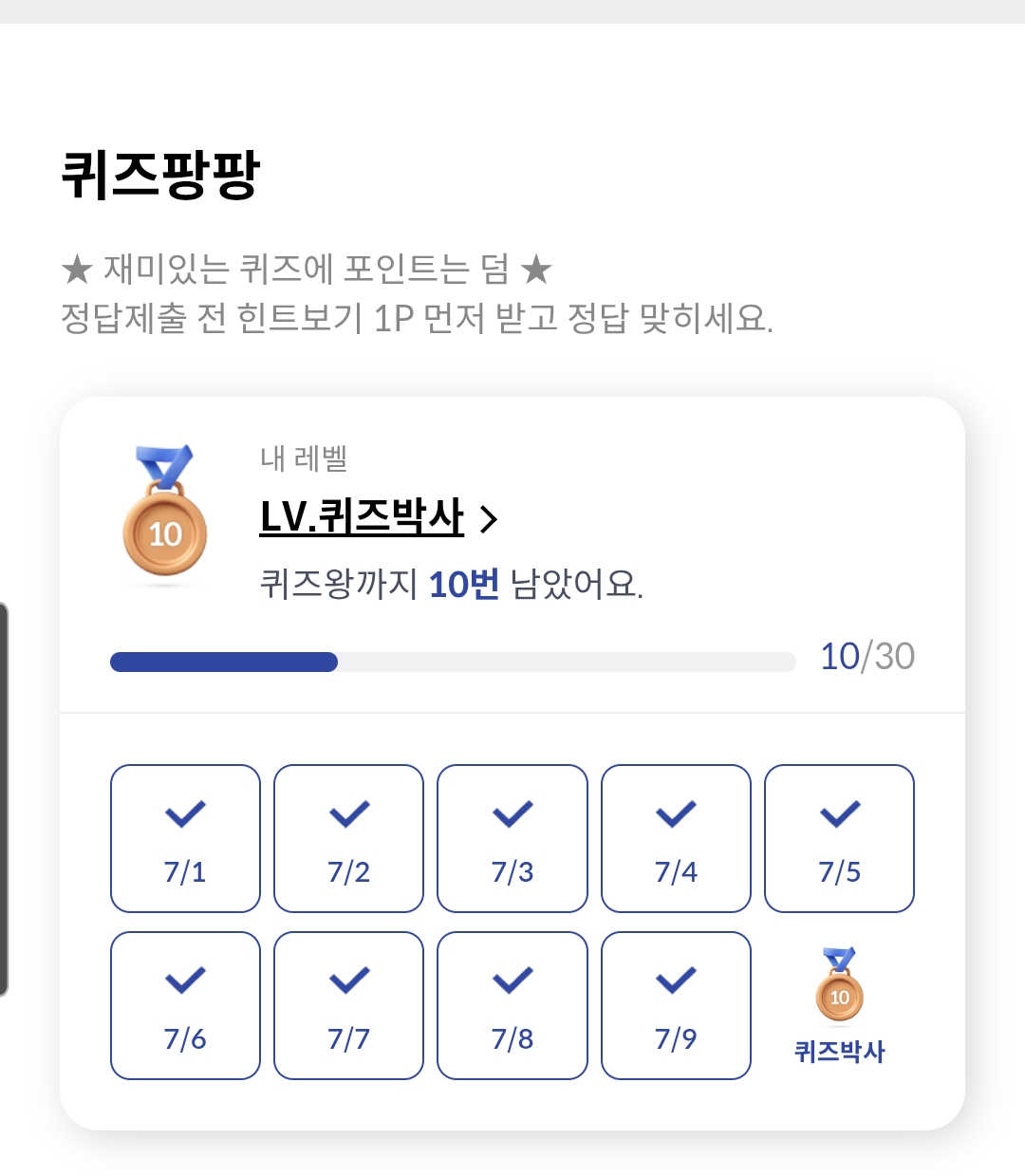Tap the checkmark above 7/7

[349, 980]
